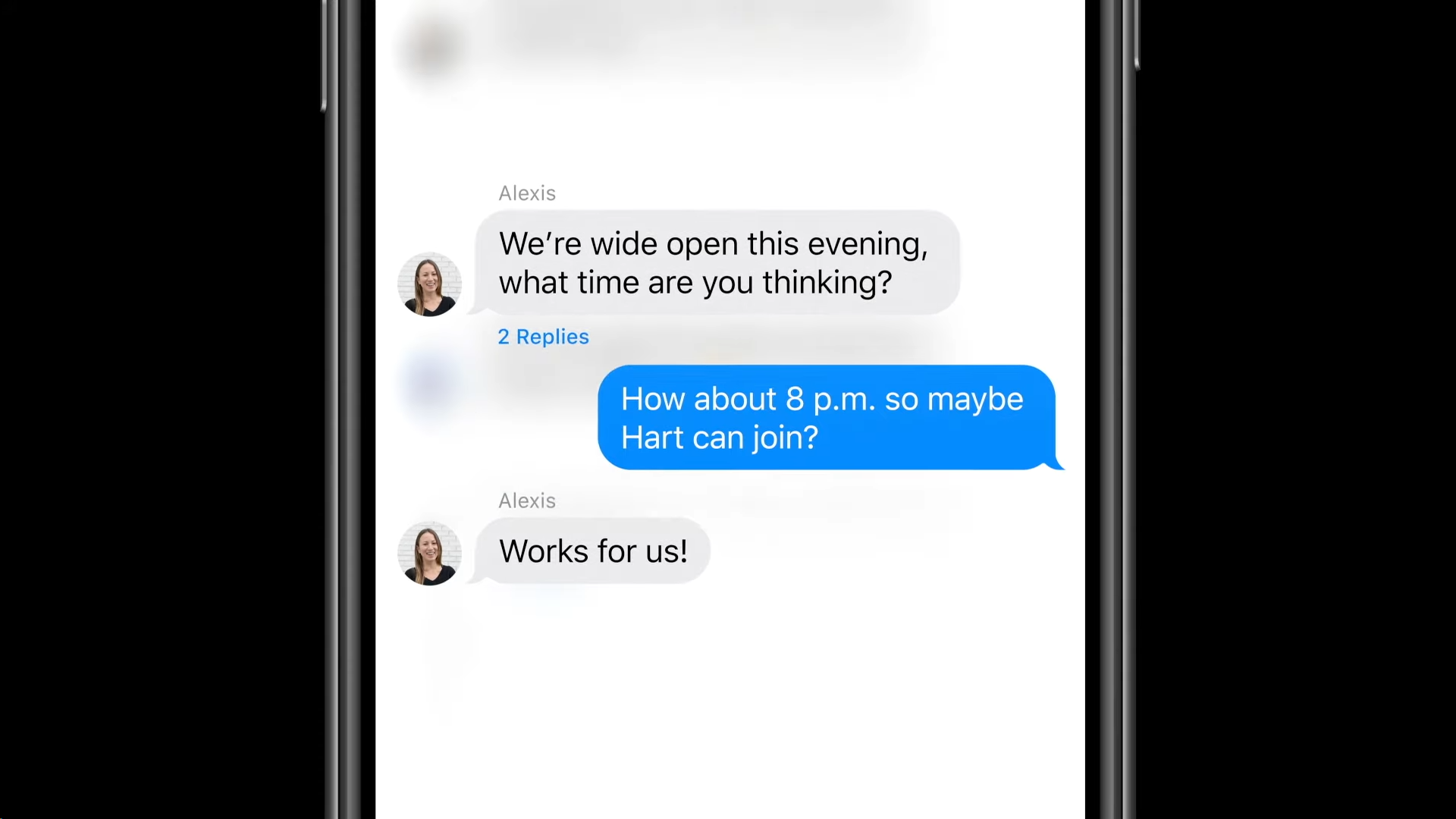Tap Alexis name label above first message
The height and width of the screenshot is (819, 1456).
[x=527, y=192]
